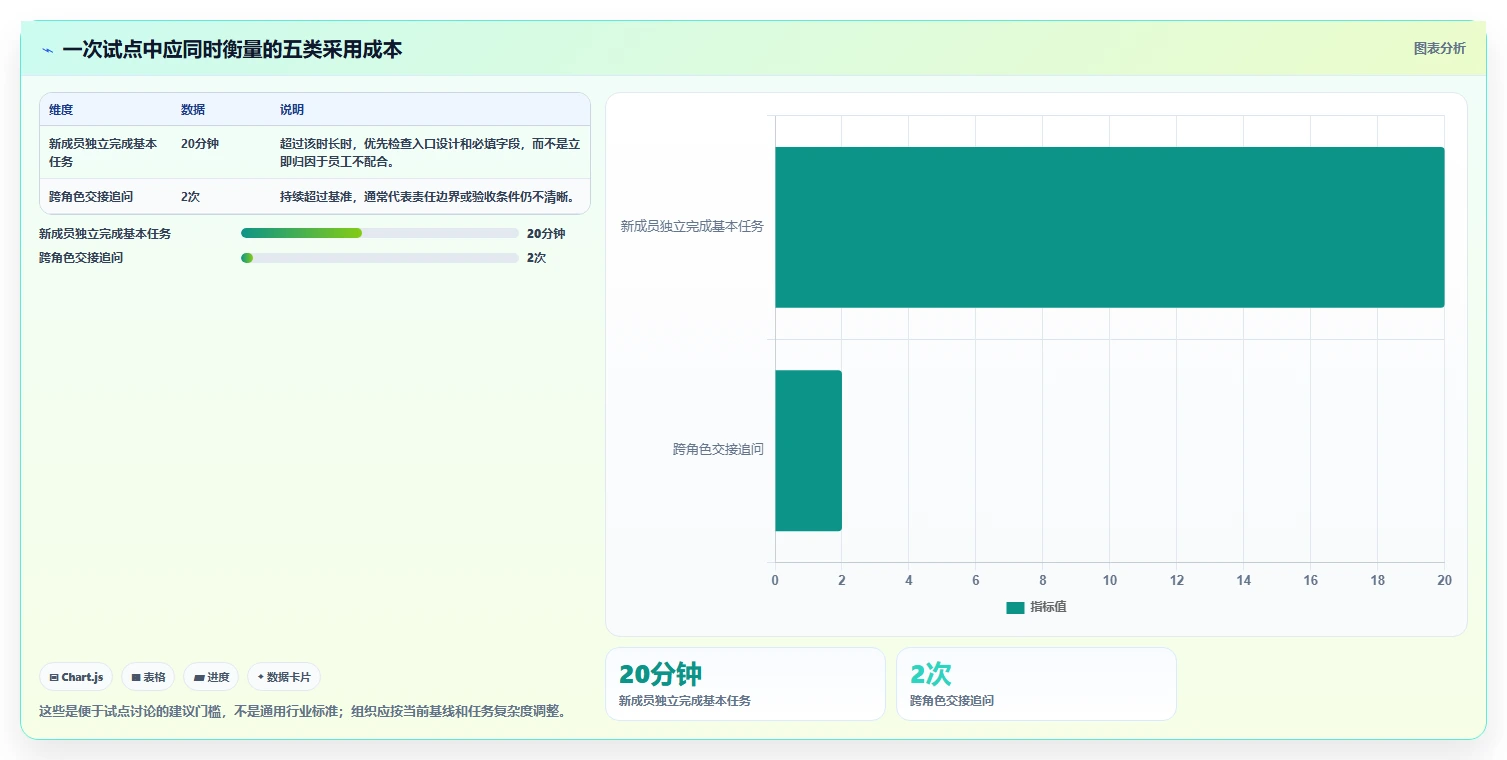Click the 新成员独立完成基本任务 chart bar
The image size is (1507, 760).
click(x=1109, y=227)
